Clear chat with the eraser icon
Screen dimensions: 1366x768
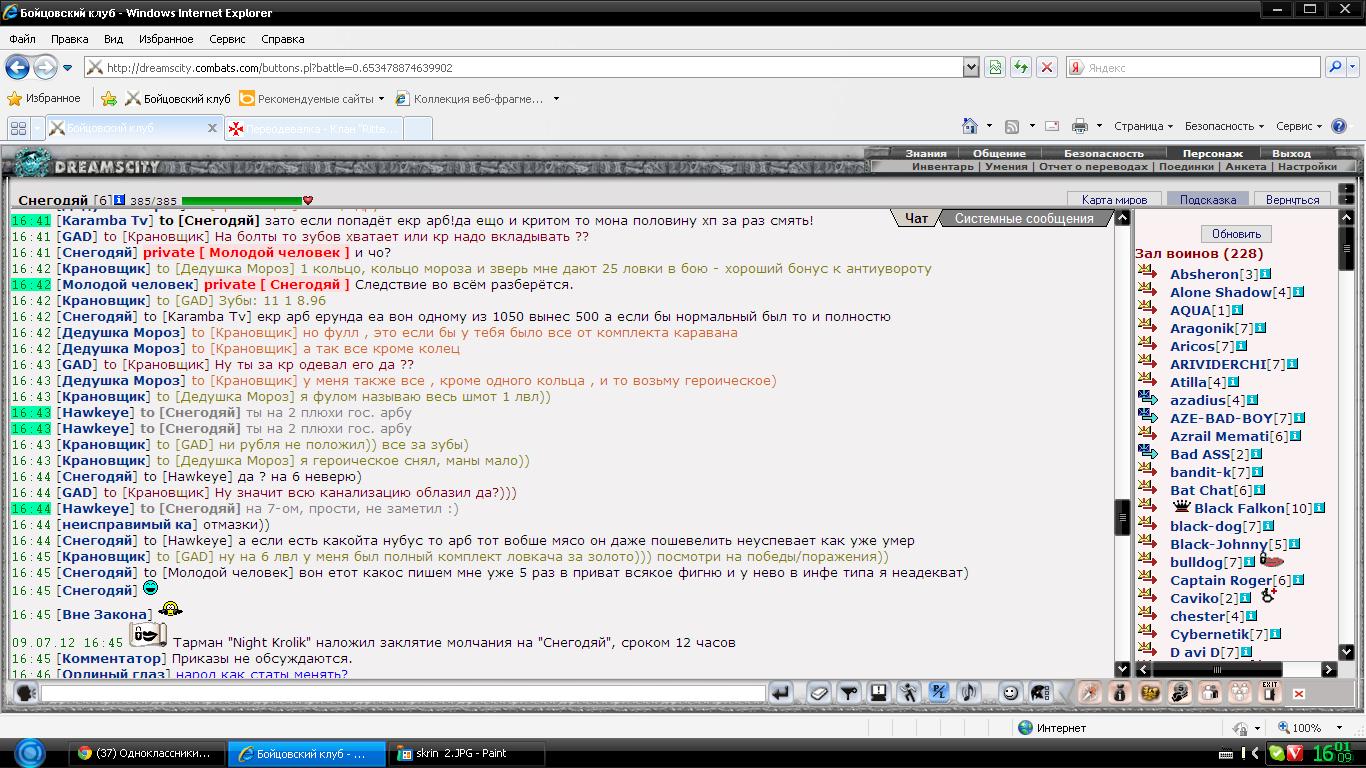819,692
